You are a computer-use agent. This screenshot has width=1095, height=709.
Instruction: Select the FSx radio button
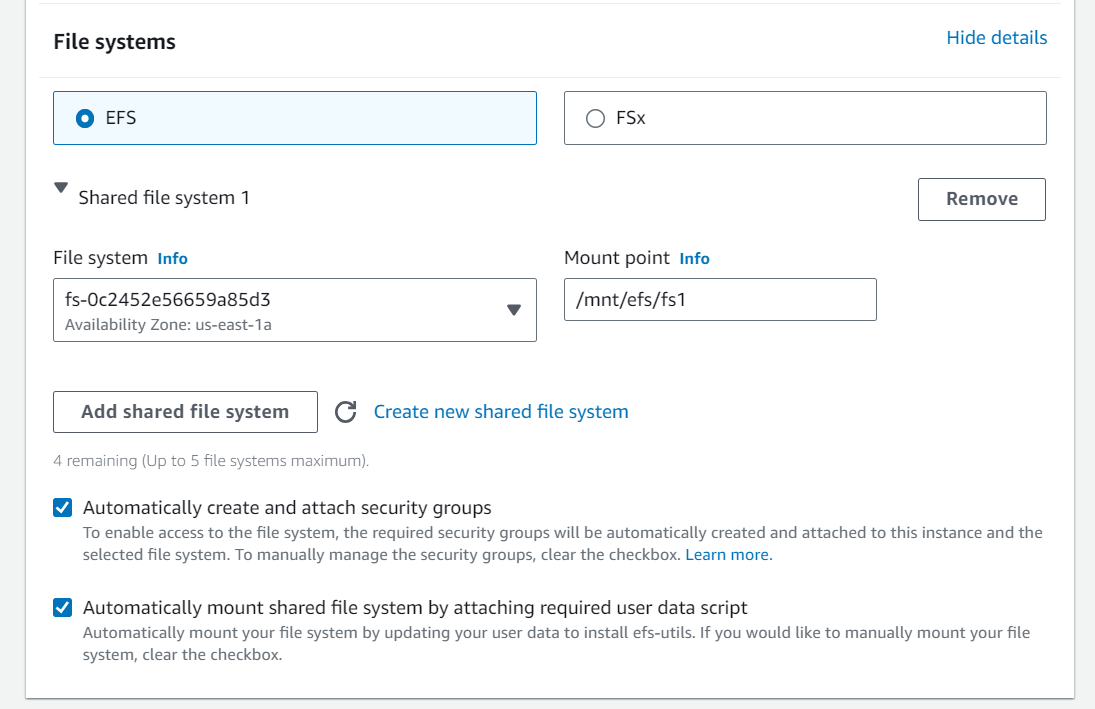596,119
